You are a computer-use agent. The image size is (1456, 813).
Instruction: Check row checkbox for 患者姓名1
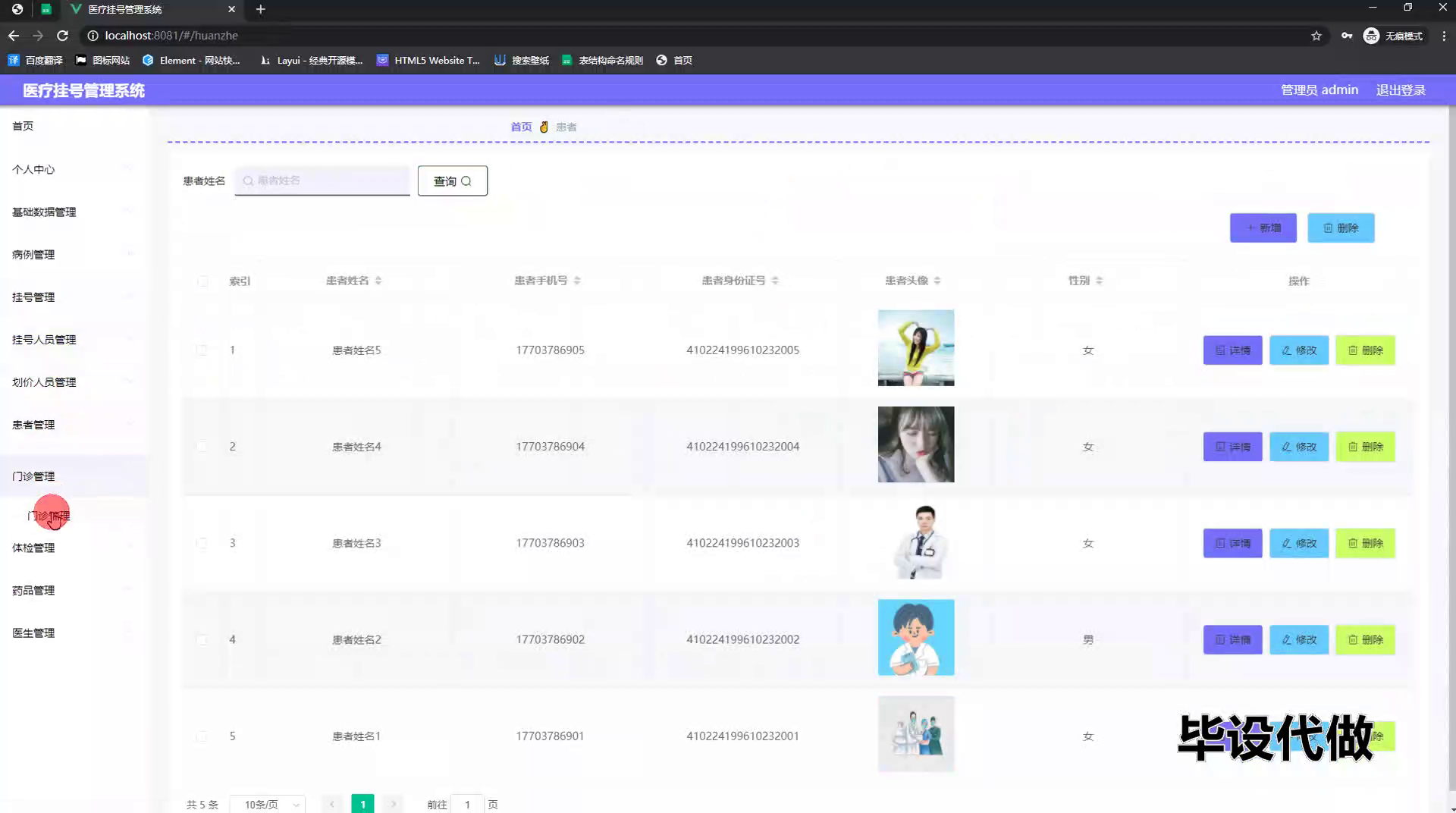click(202, 736)
